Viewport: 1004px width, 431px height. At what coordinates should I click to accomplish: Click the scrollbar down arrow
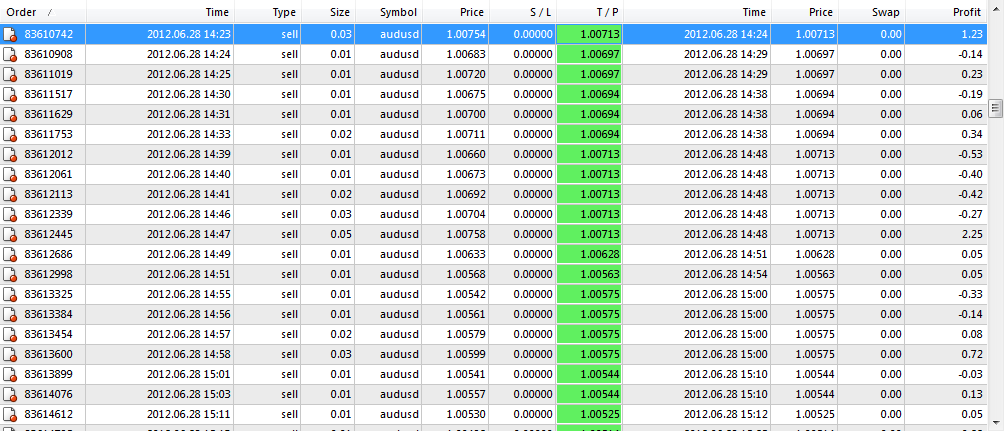996,422
